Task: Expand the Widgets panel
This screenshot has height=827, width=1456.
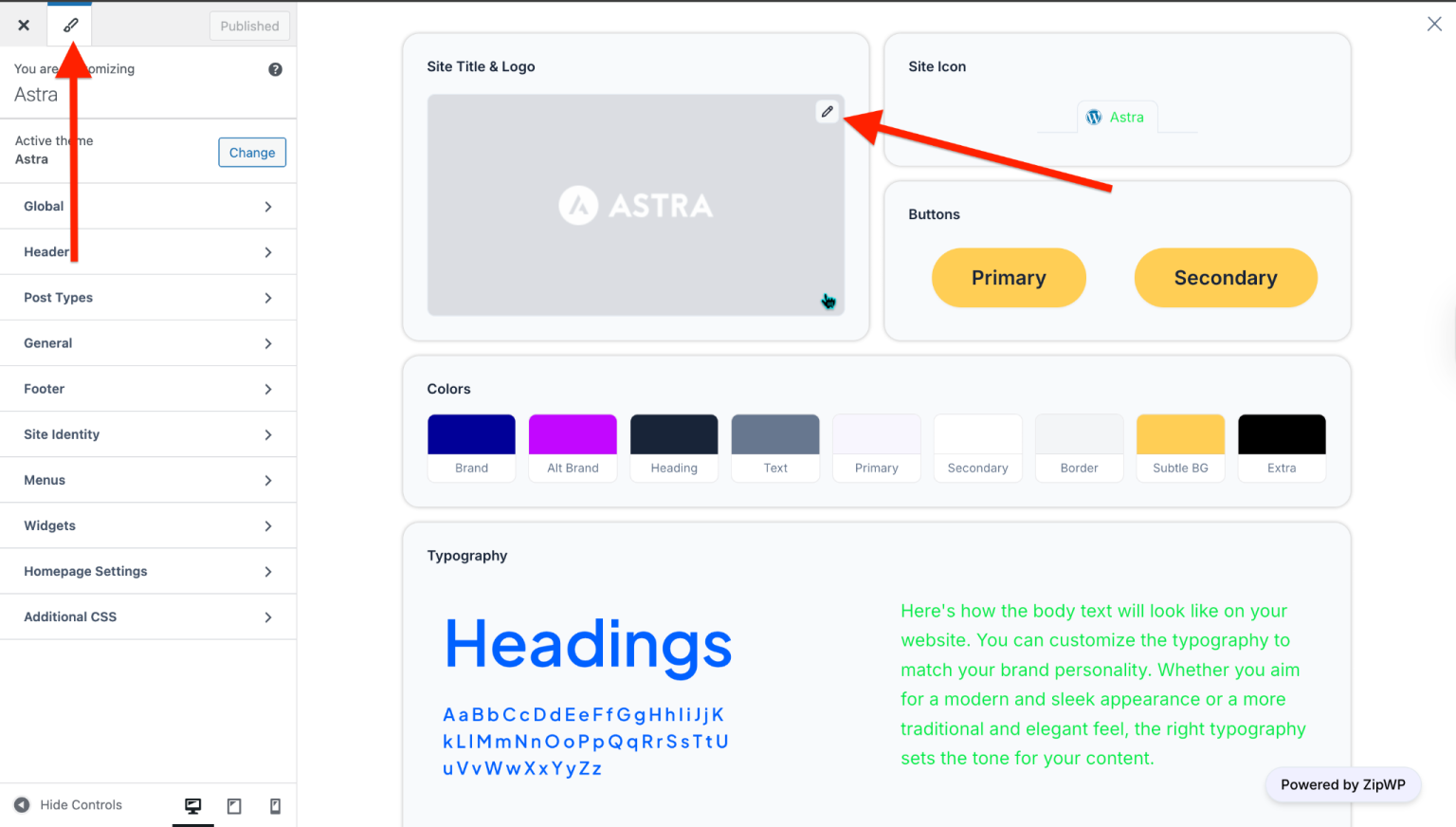Action: pyautogui.click(x=148, y=525)
